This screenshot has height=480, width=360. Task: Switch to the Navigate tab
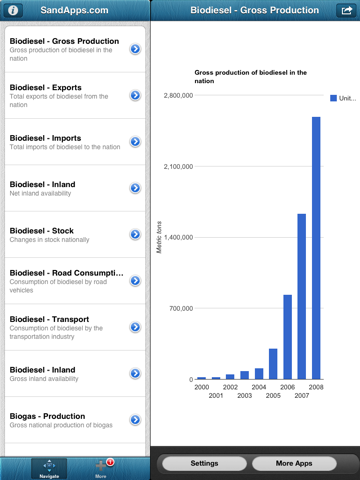(49, 469)
